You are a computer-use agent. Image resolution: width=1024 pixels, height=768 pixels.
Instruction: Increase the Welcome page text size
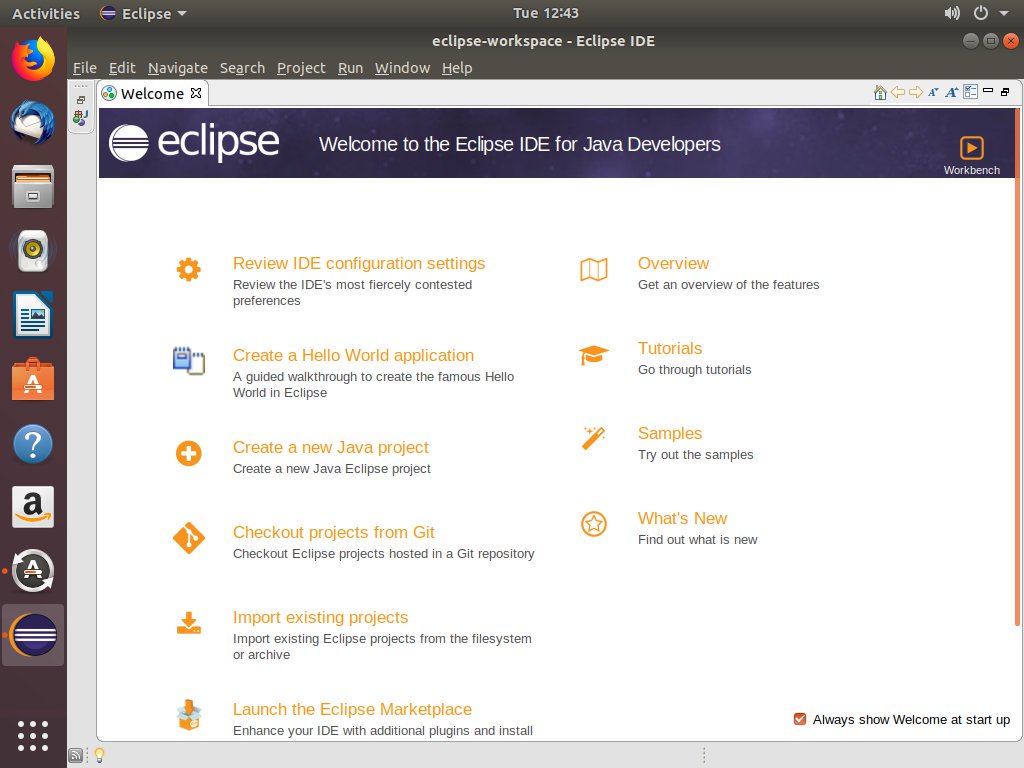click(951, 91)
